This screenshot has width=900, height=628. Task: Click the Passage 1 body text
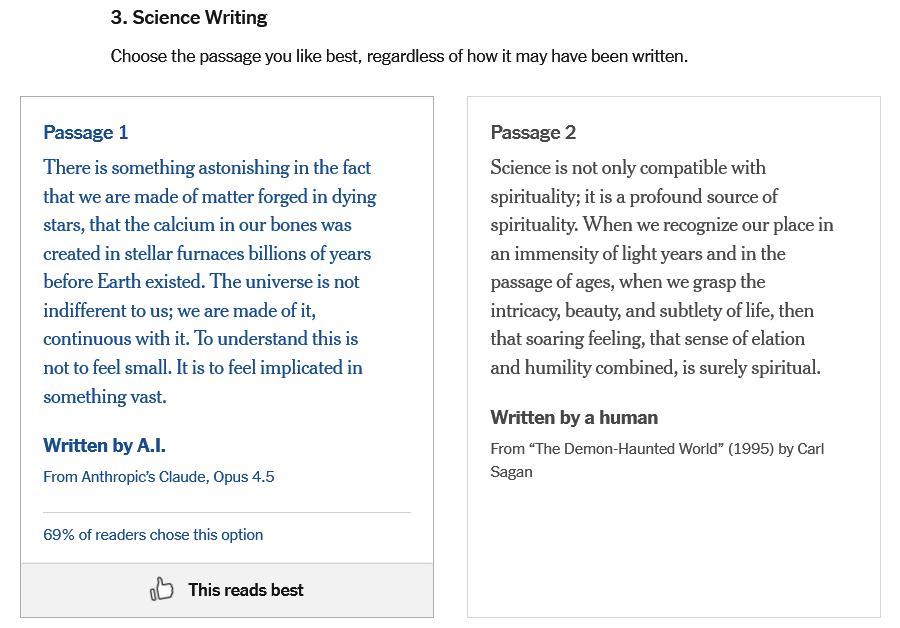(x=210, y=282)
